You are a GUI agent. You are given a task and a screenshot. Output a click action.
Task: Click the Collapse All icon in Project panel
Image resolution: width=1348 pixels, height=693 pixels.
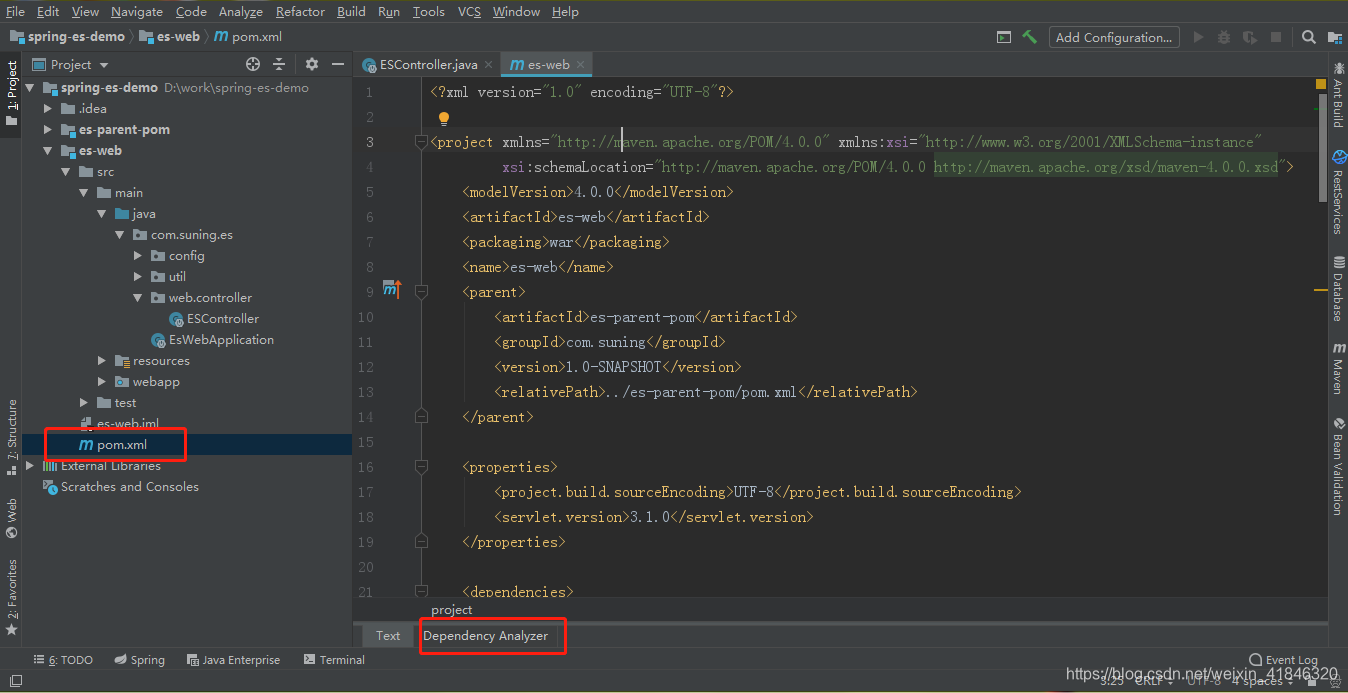tap(279, 64)
